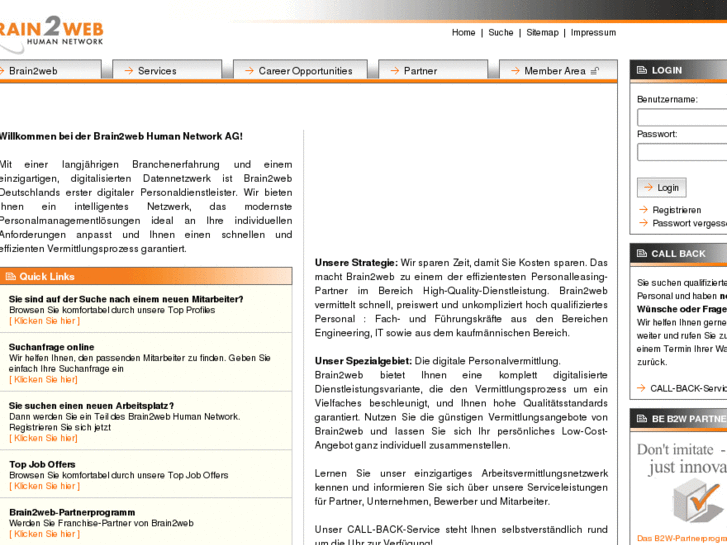Open the Impressum link

(593, 32)
